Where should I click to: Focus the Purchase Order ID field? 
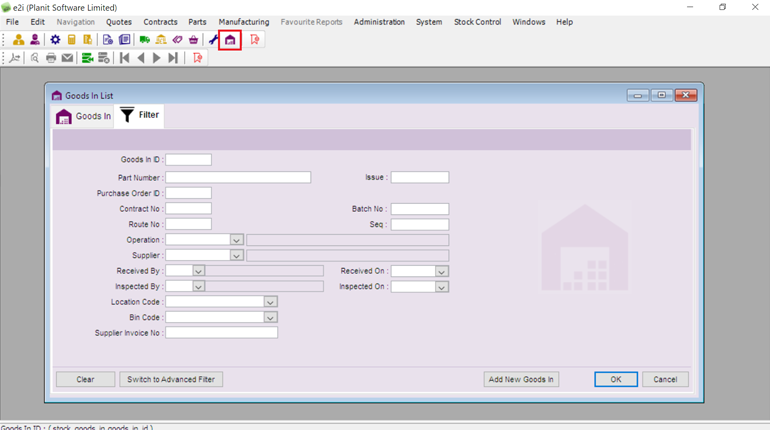[x=189, y=193]
